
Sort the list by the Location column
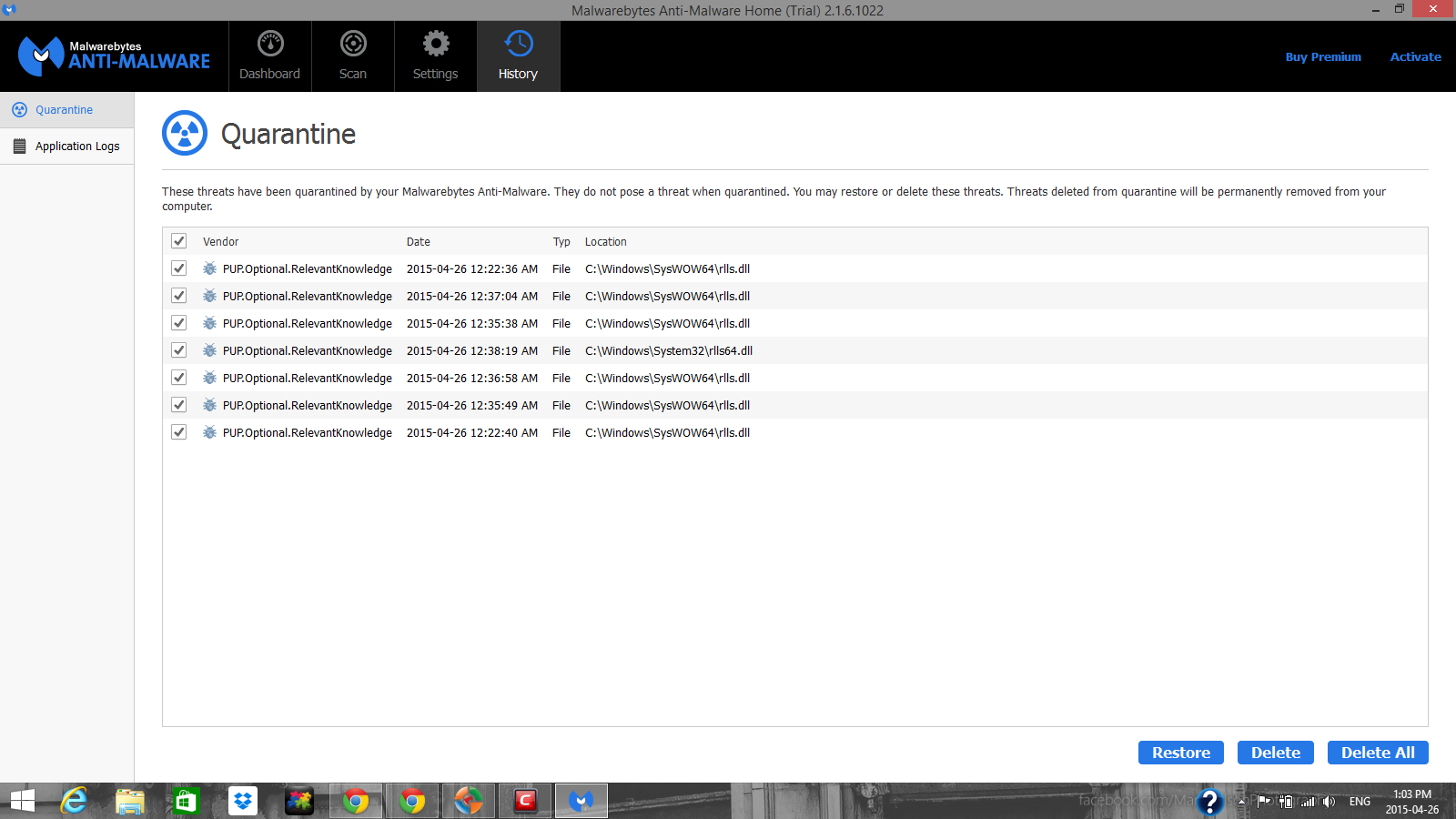[606, 242]
